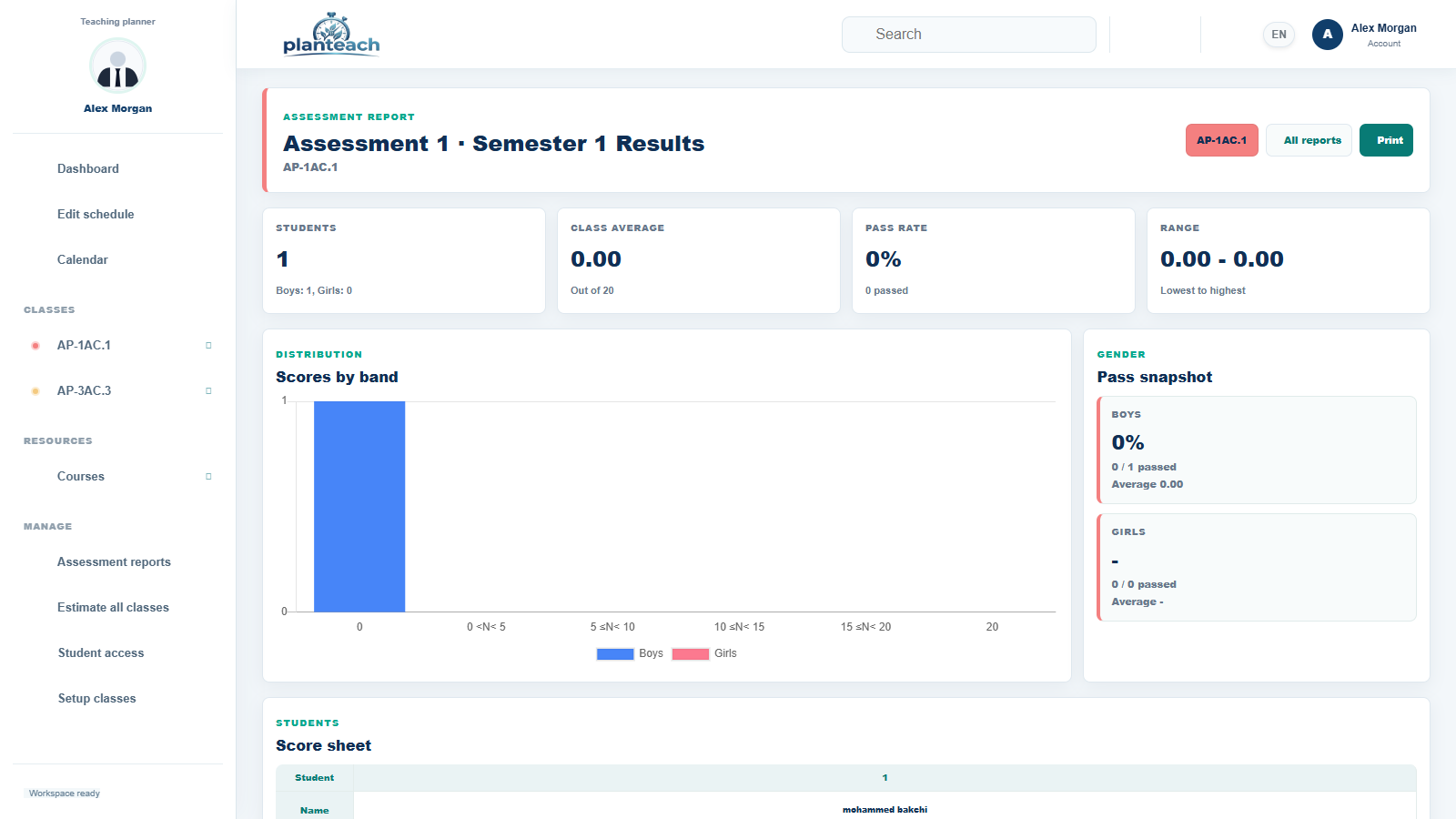Click the Alex Morgan sidebar avatar
The image size is (1456, 819).
point(117,66)
